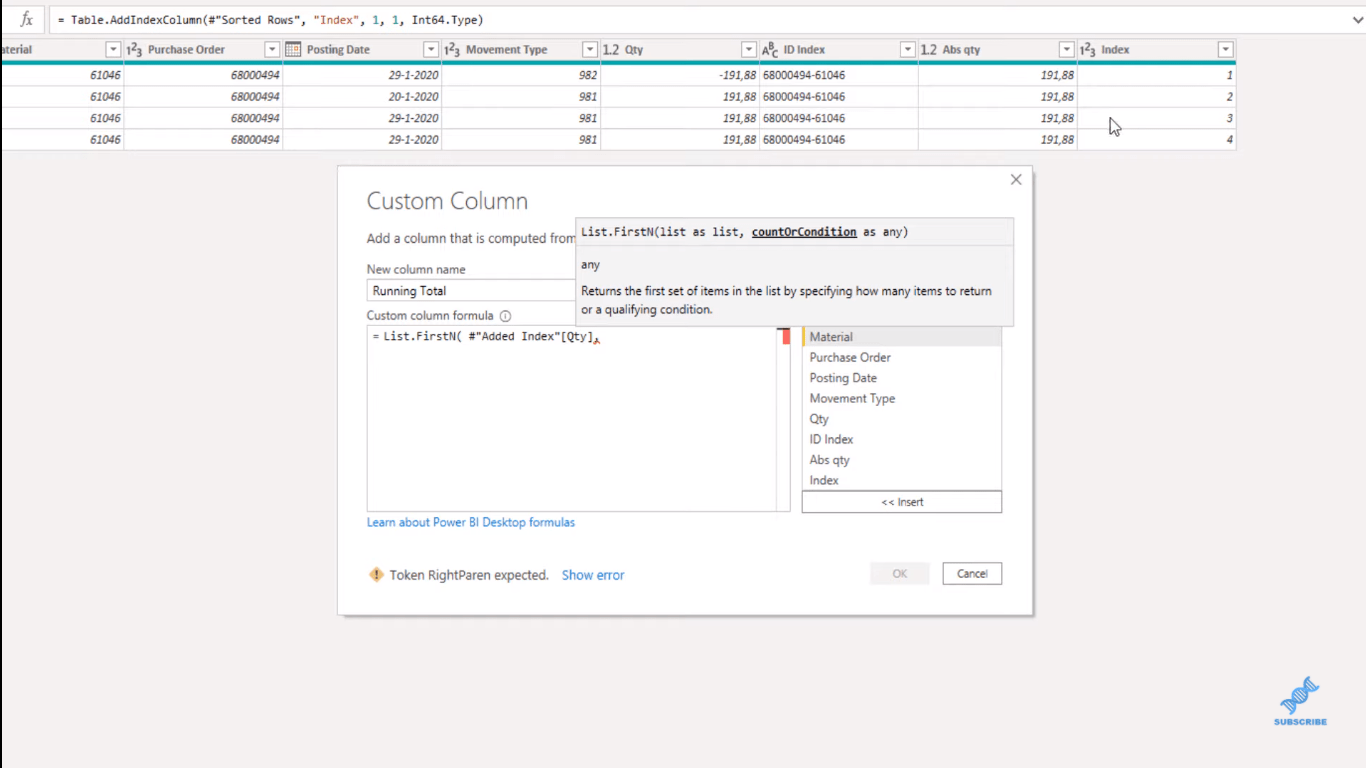Click the fx formula icon
The image size is (1366, 768).
coord(27,19)
